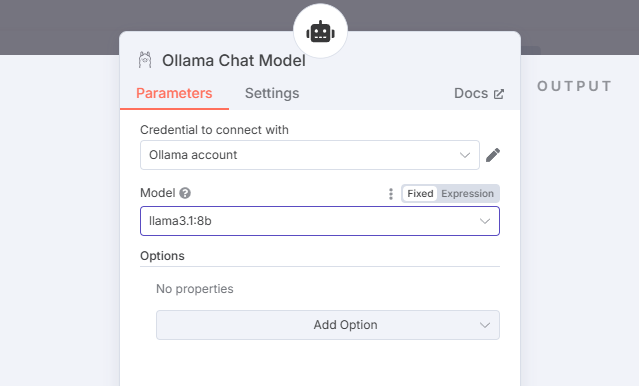The width and height of the screenshot is (639, 386).
Task: Click the robot icon above the panel
Action: point(320,31)
